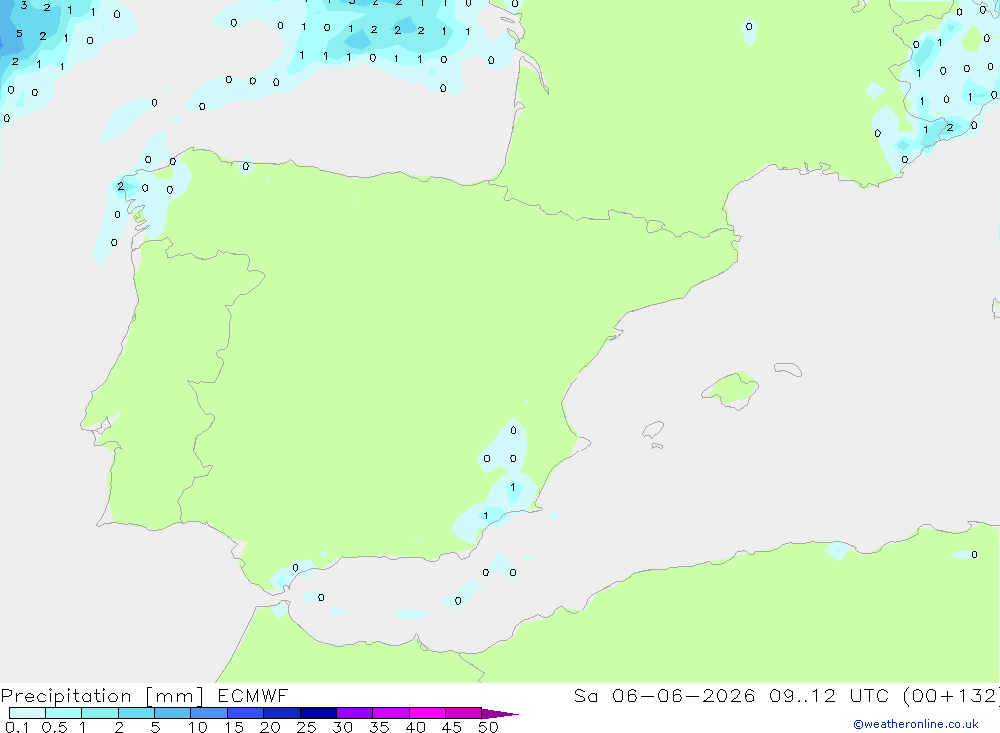Click legend tick label '30'
This screenshot has width=1000, height=733.
click(343, 727)
